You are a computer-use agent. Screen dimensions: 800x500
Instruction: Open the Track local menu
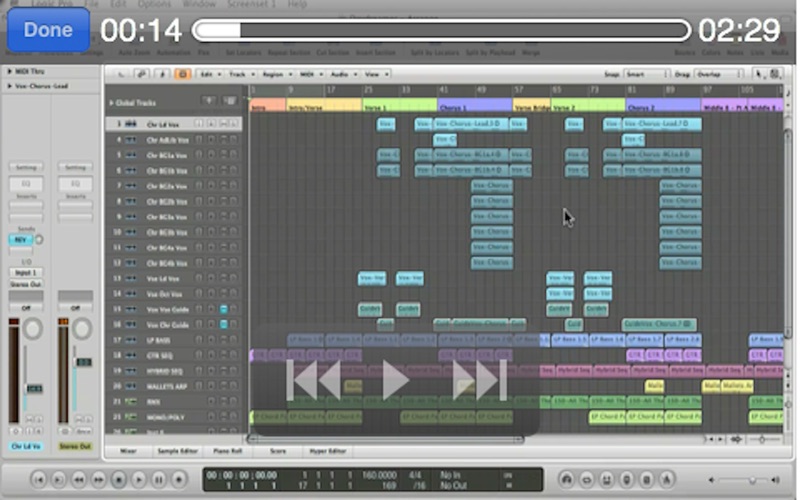click(241, 74)
